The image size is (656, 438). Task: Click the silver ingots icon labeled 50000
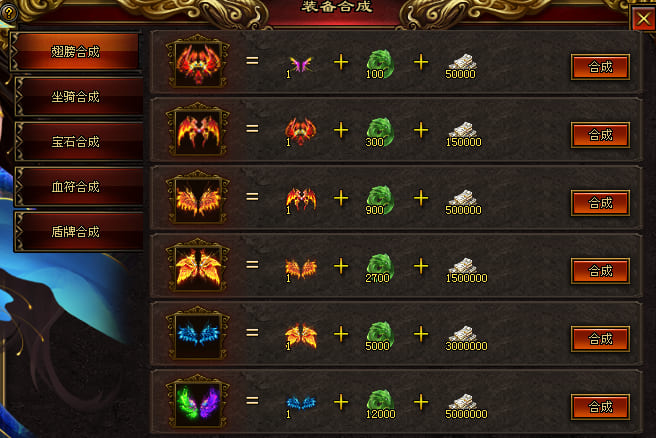coord(461,66)
